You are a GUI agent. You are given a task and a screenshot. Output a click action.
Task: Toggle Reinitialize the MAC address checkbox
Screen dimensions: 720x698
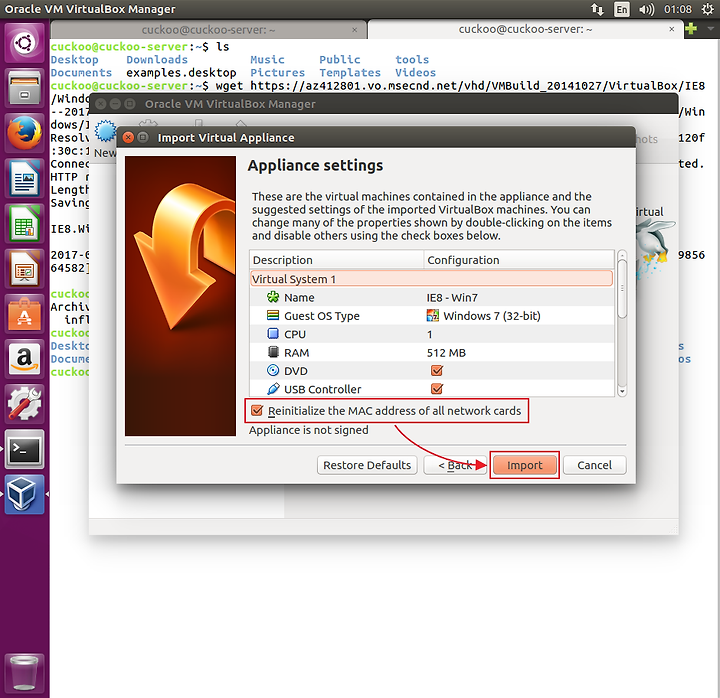pos(257,411)
